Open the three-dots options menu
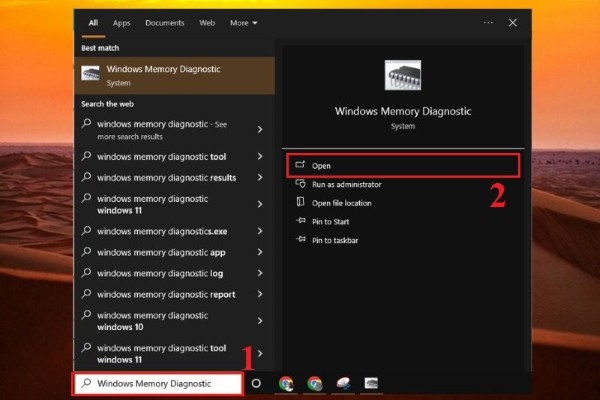Image resolution: width=600 pixels, height=400 pixels. point(488,23)
